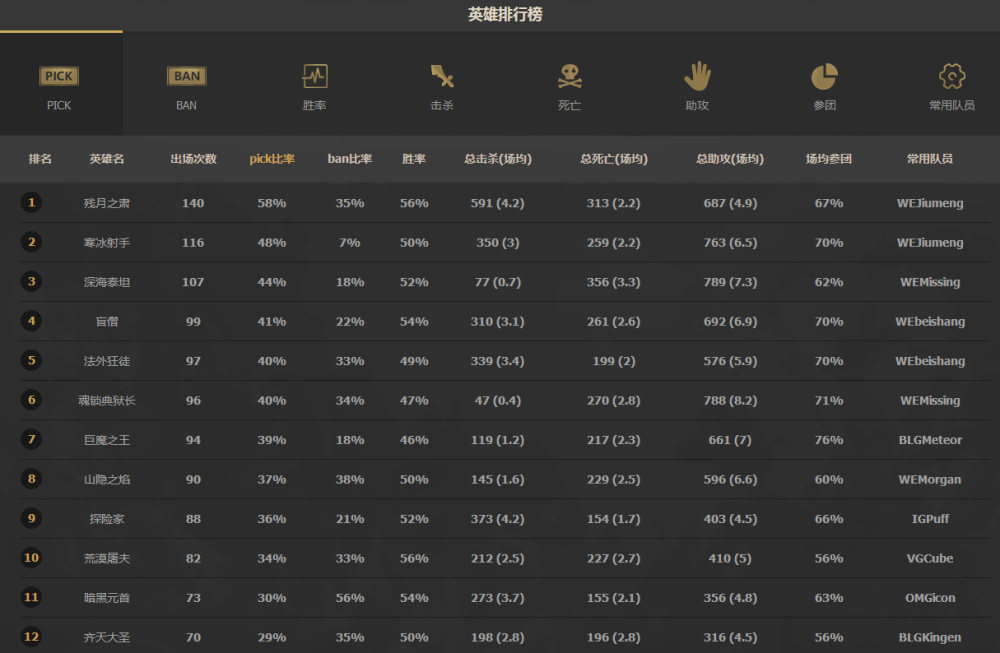1000x653 pixels.
Task: Click appearances value 140
Action: coord(193,203)
